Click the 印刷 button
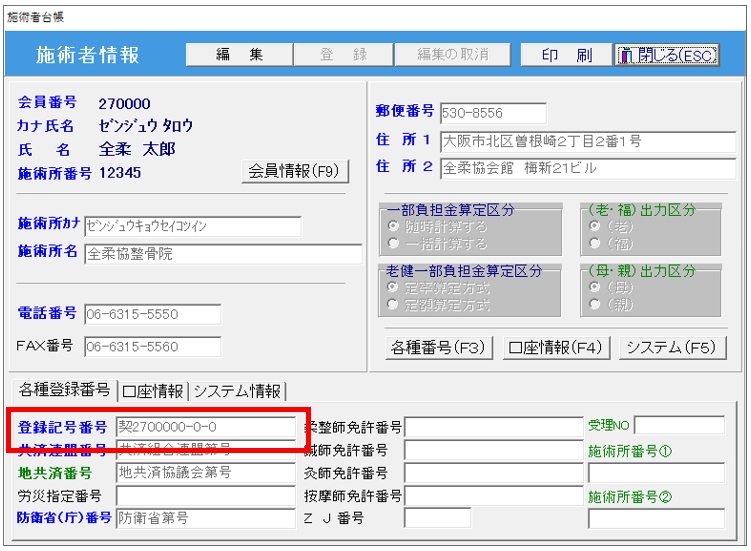The width and height of the screenshot is (751, 551). pyautogui.click(x=566, y=56)
